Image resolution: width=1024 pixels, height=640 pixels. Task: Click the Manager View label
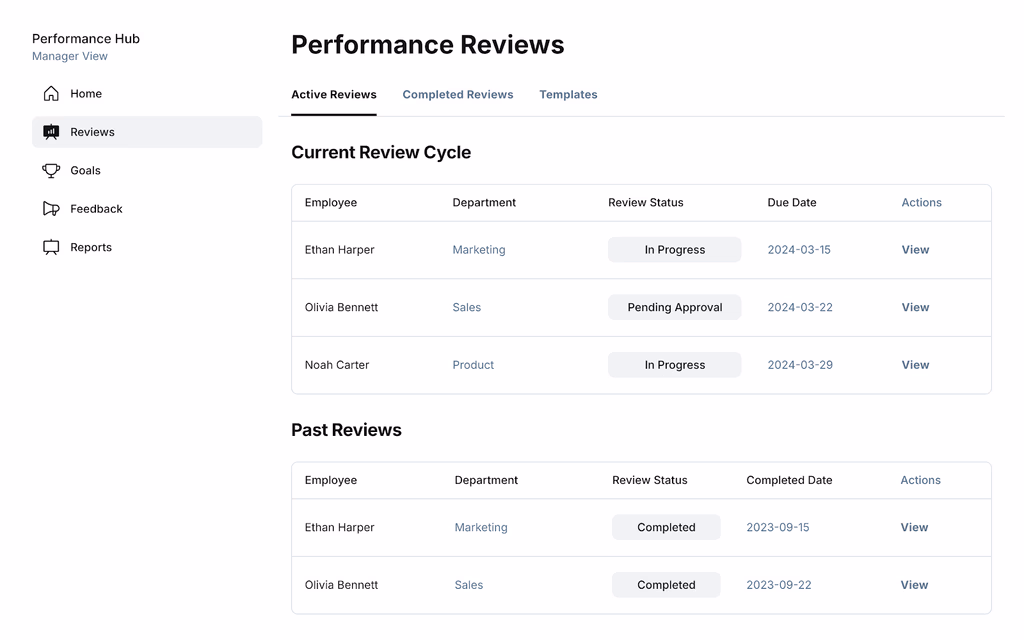(x=70, y=56)
